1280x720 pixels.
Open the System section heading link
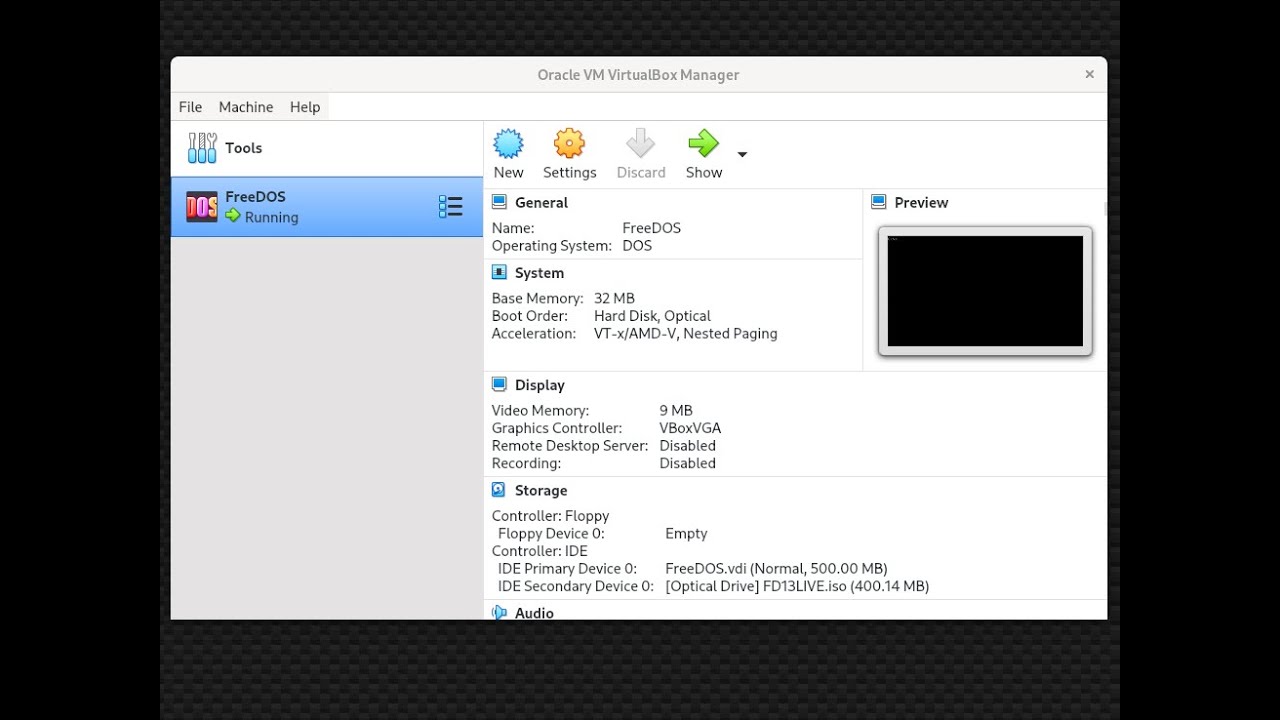pyautogui.click(x=539, y=273)
